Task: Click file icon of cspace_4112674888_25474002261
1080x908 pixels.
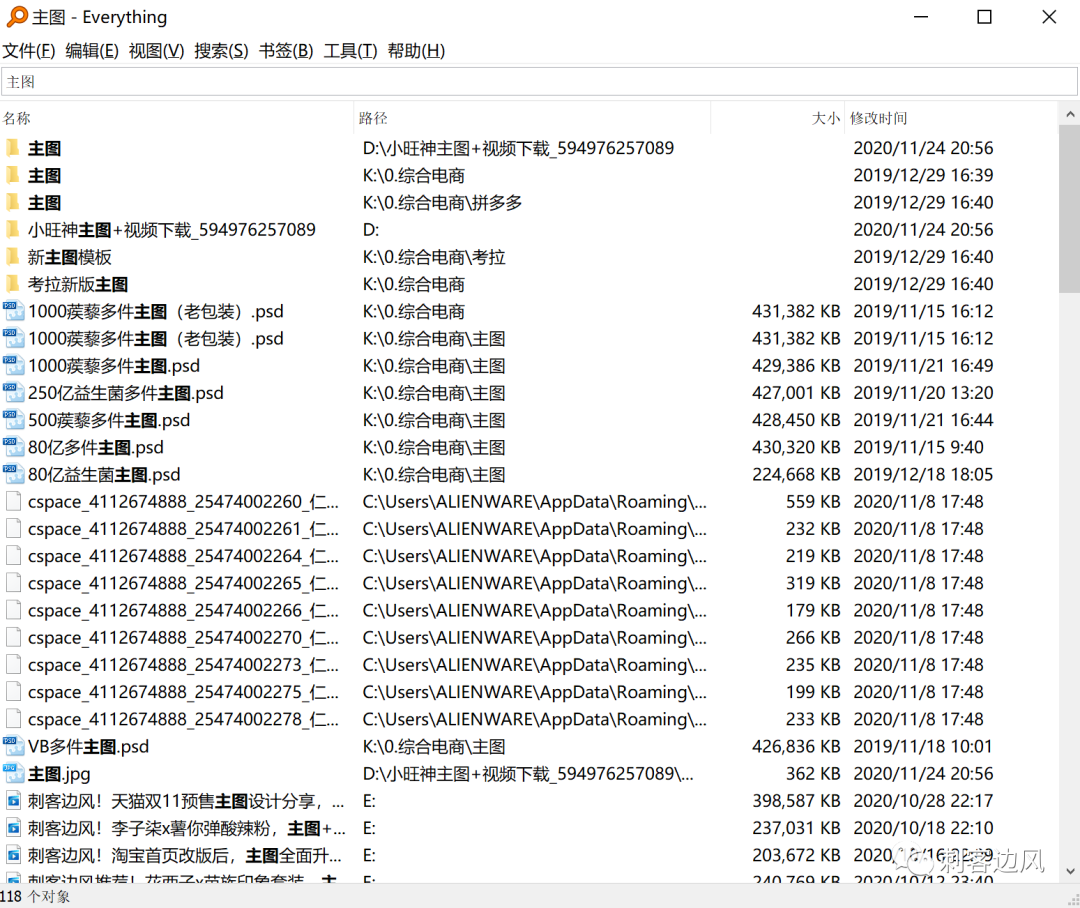Action: point(13,528)
